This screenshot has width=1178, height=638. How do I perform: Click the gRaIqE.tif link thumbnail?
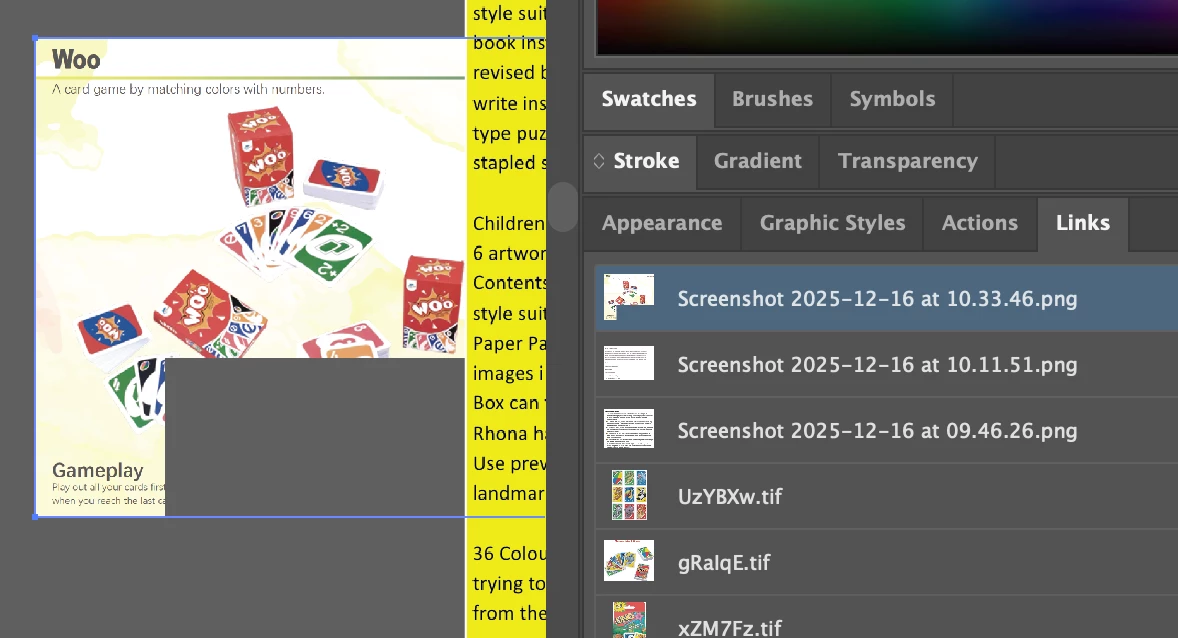click(629, 561)
